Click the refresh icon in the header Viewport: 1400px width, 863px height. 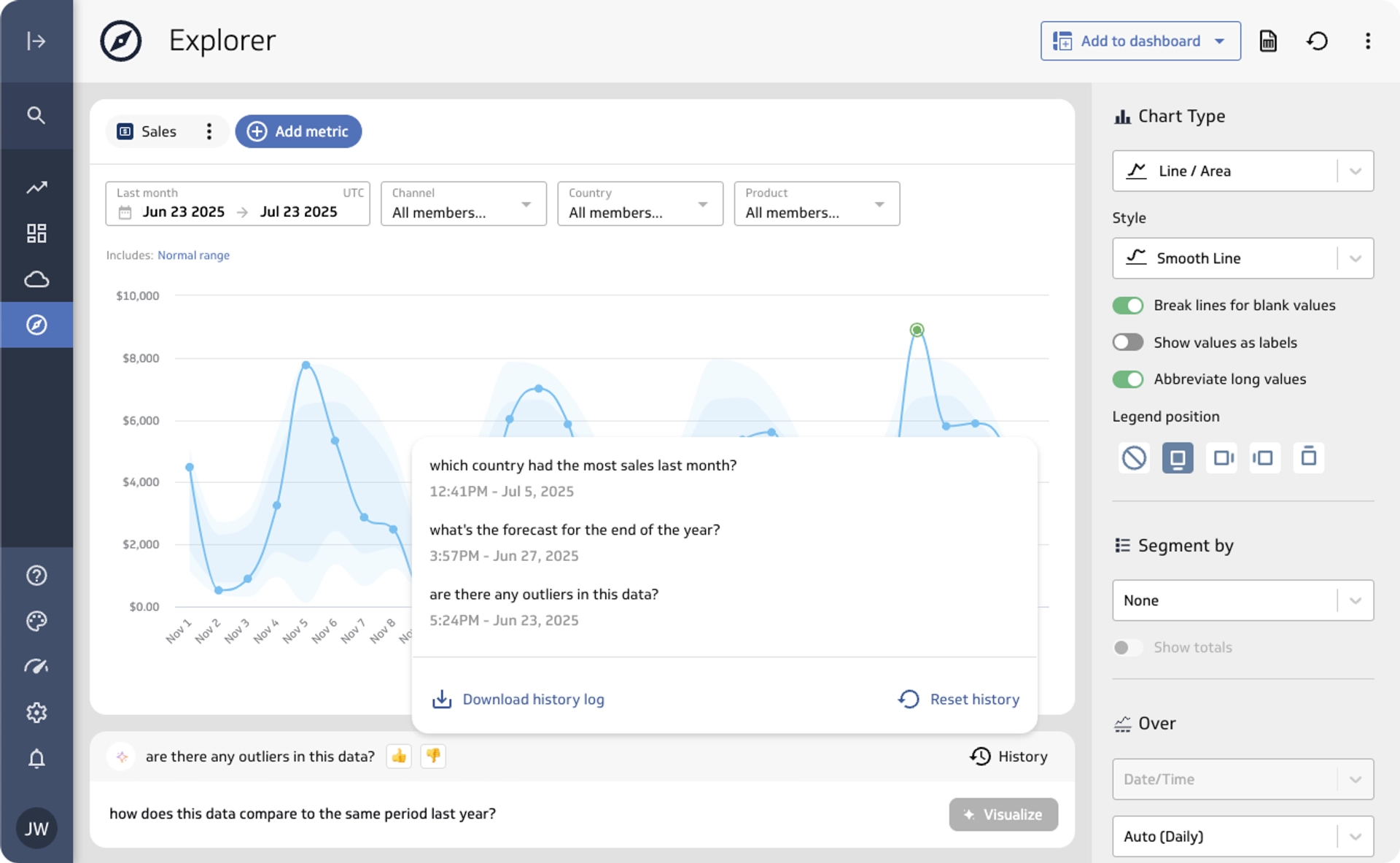coord(1317,41)
